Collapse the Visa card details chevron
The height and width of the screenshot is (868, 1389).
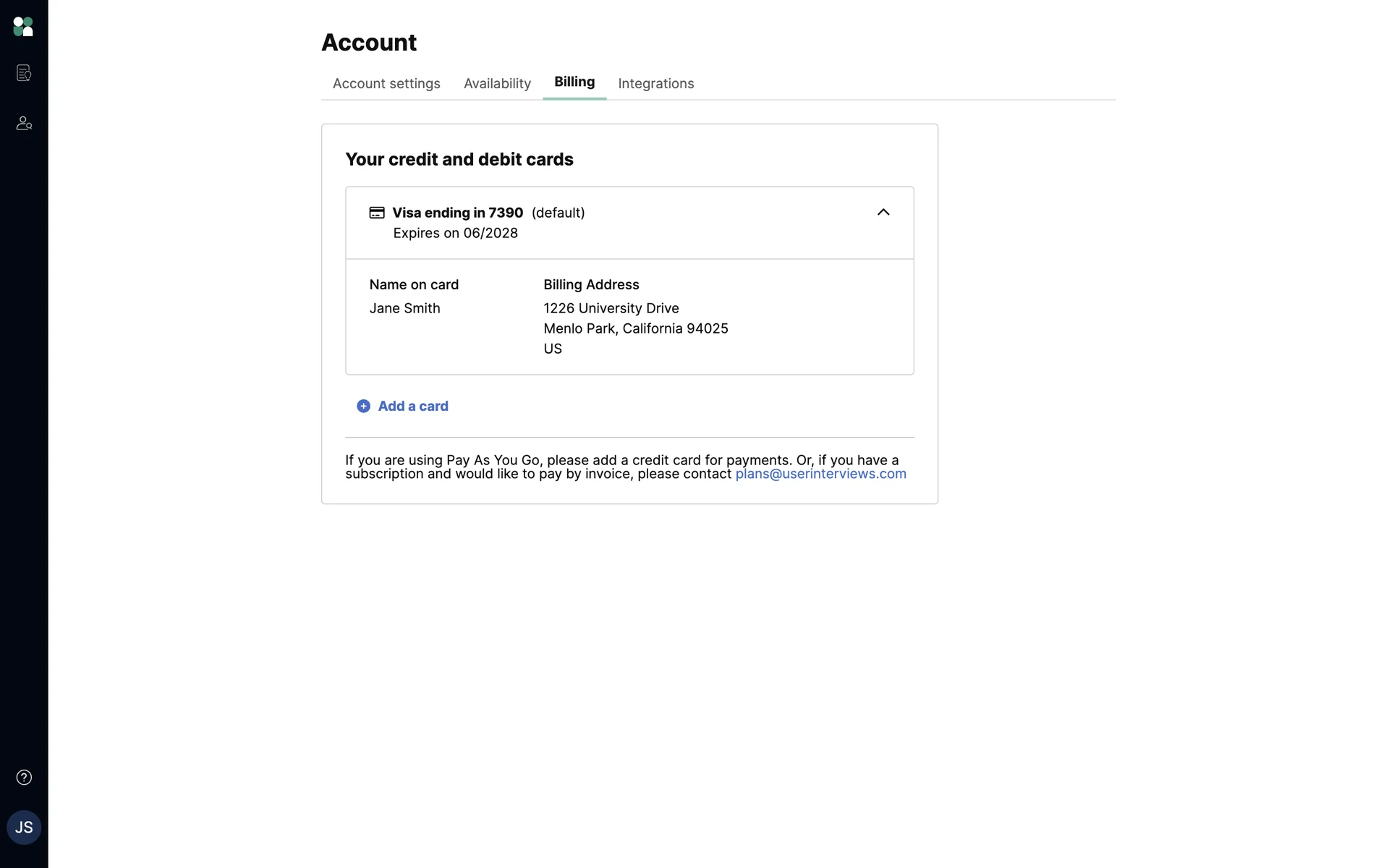coord(883,212)
